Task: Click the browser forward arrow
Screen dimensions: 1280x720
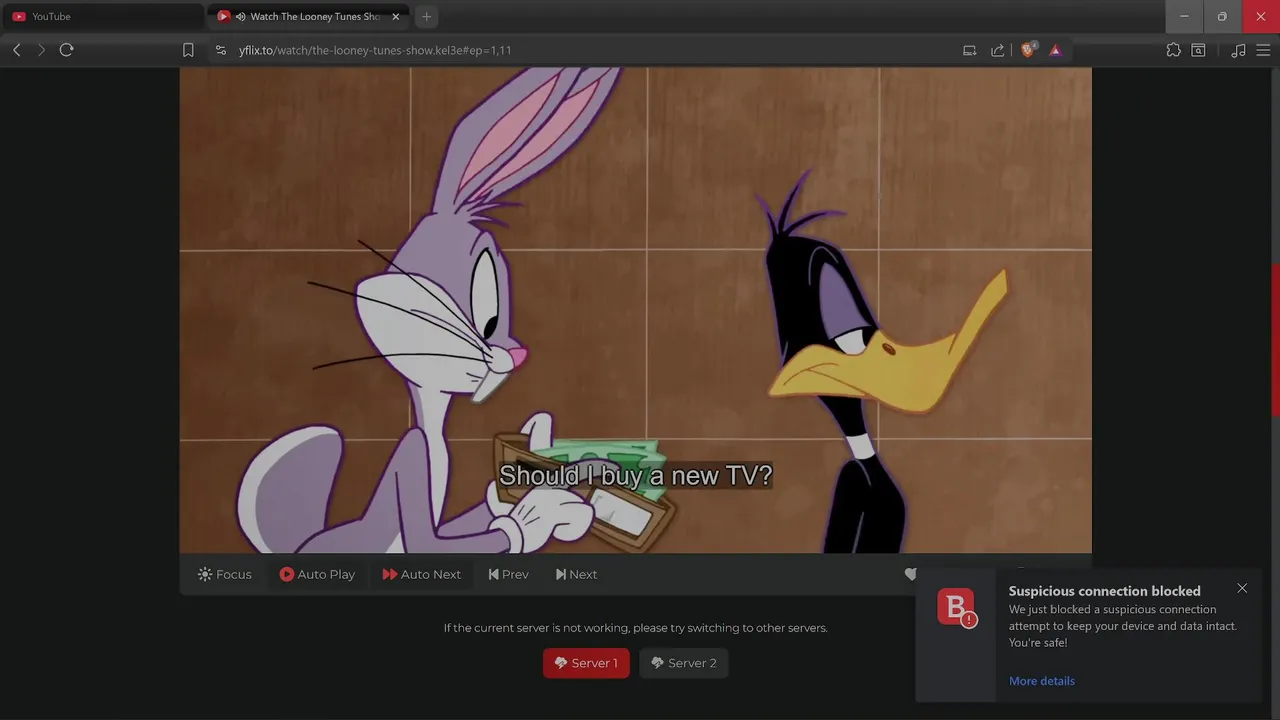Action: pyautogui.click(x=41, y=50)
